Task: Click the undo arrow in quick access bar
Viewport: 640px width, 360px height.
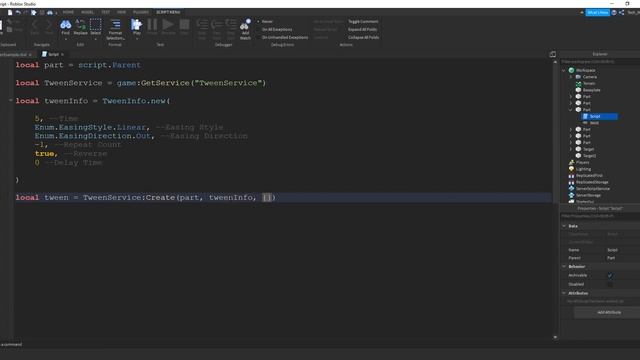Action: pyautogui.click(x=18, y=13)
